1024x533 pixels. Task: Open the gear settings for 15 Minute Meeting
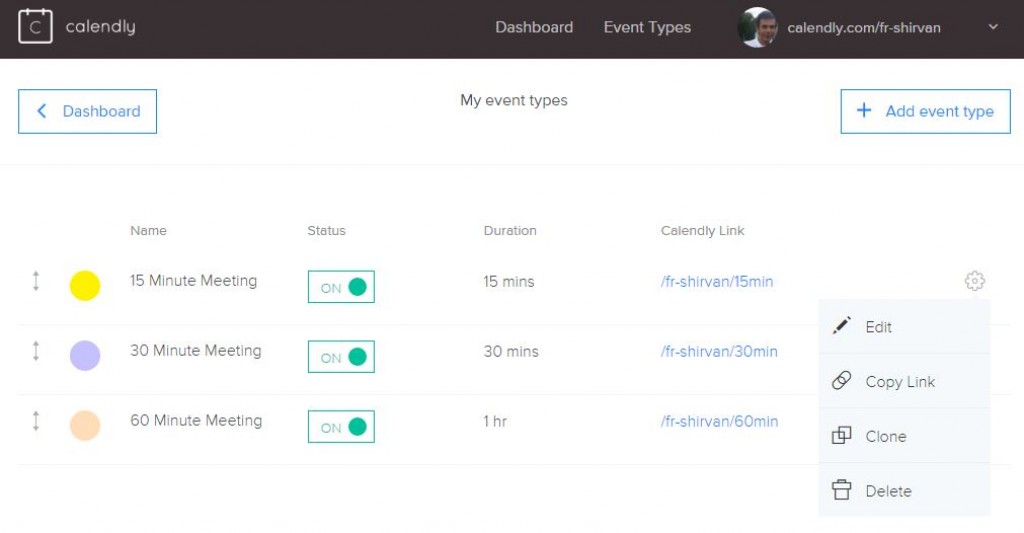coord(974,281)
